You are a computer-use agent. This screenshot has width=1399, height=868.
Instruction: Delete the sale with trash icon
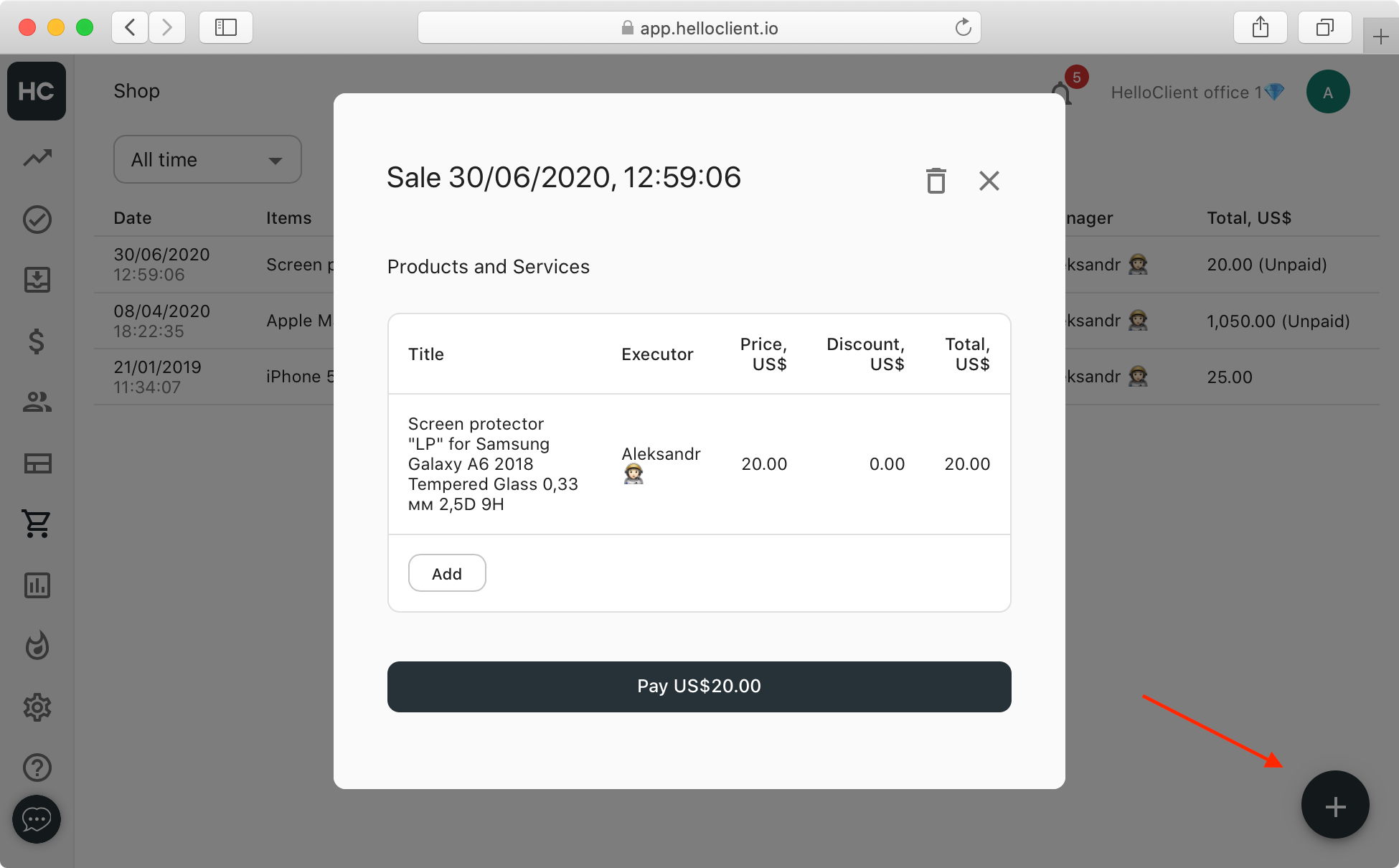point(936,181)
